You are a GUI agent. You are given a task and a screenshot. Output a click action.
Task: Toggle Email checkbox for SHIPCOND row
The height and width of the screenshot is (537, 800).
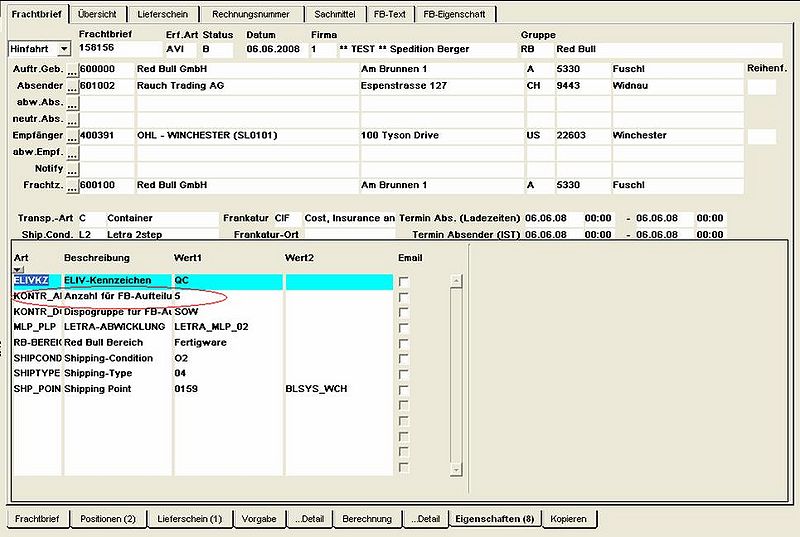click(404, 359)
